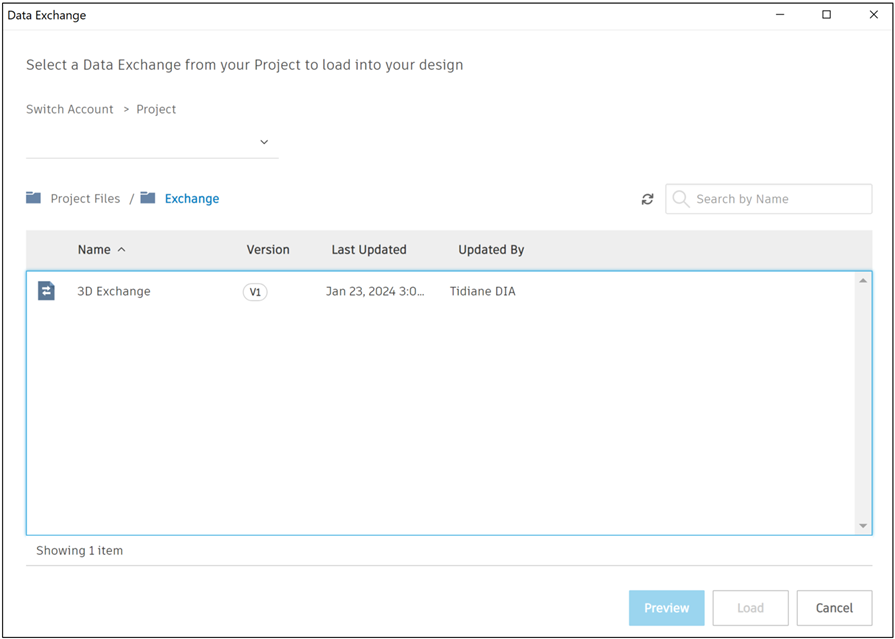Open the Exchange breadcrumb folder
Screen dimensions: 895x639
coord(192,199)
